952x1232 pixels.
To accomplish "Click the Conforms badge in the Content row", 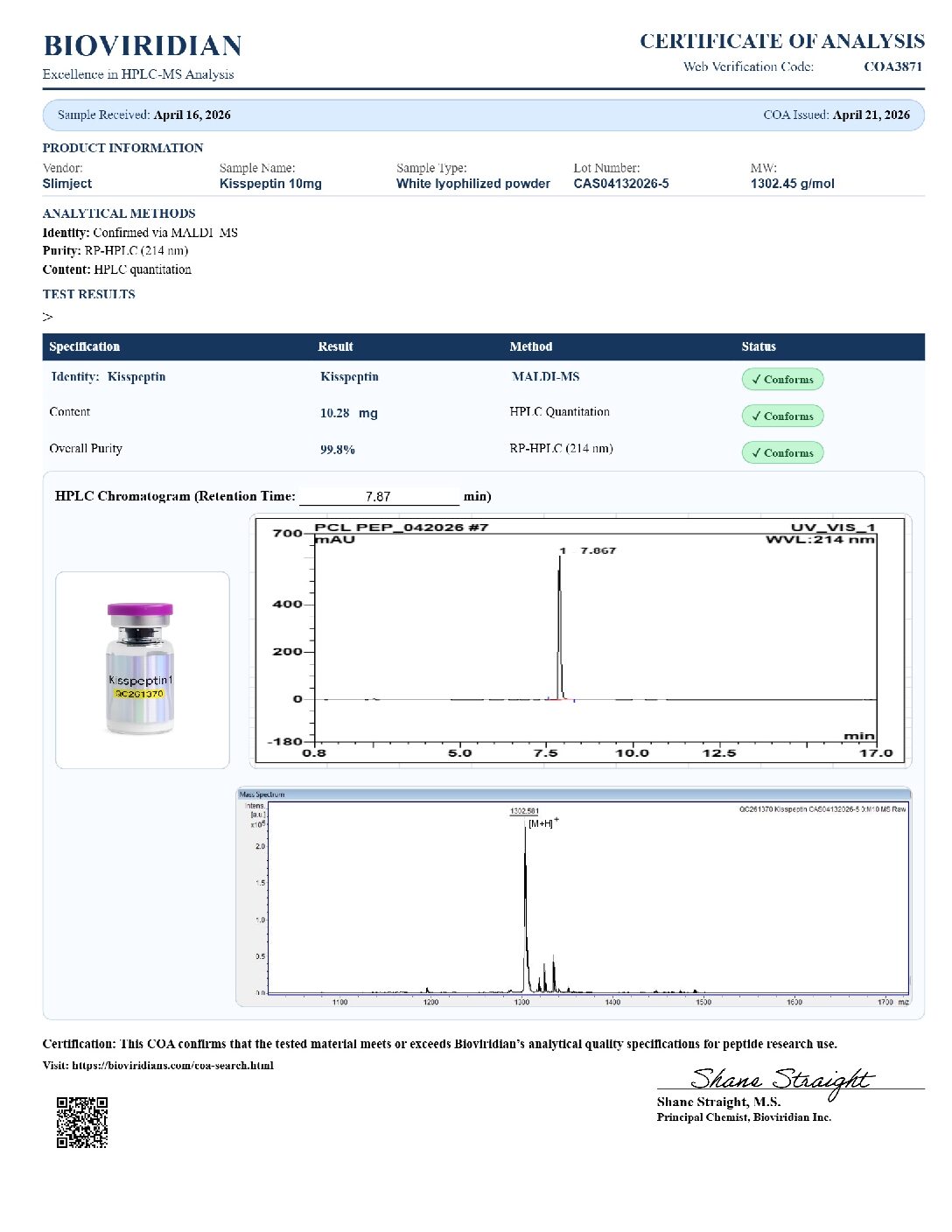I will (782, 416).
